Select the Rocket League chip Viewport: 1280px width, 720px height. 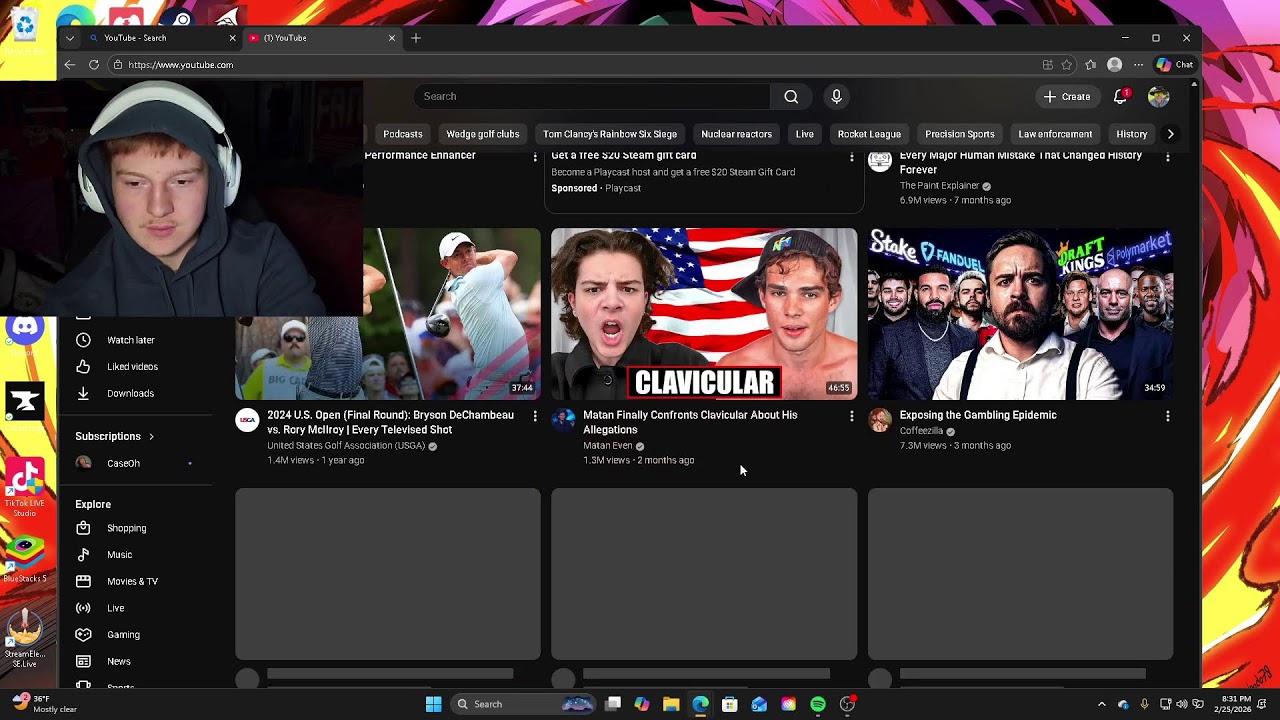(869, 134)
